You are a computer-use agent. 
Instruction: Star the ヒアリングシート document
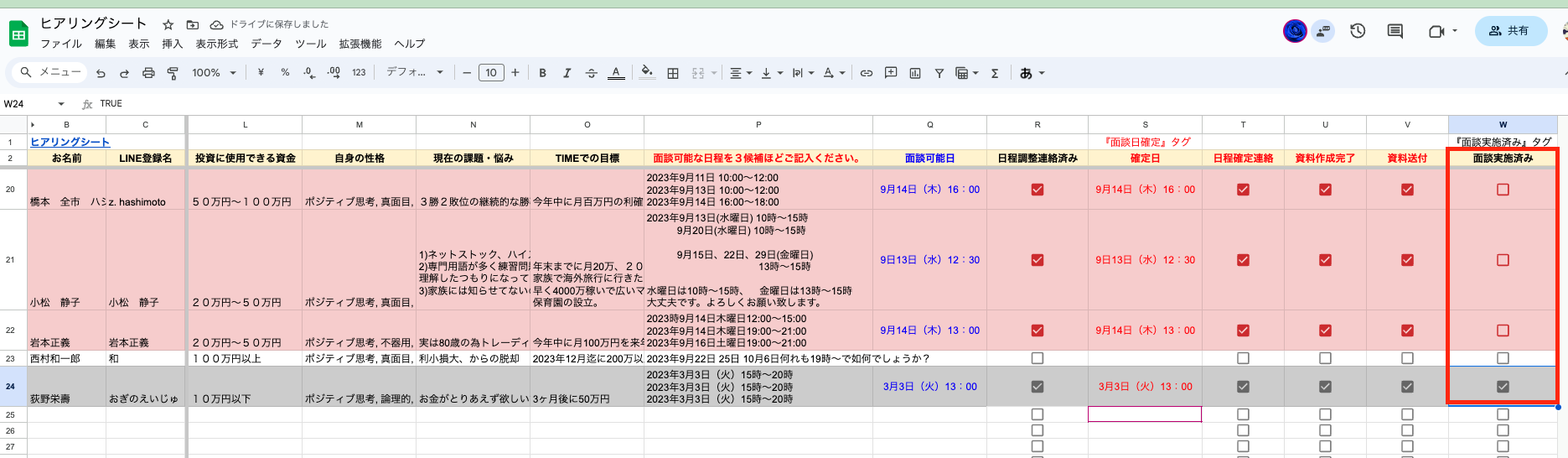click(168, 24)
